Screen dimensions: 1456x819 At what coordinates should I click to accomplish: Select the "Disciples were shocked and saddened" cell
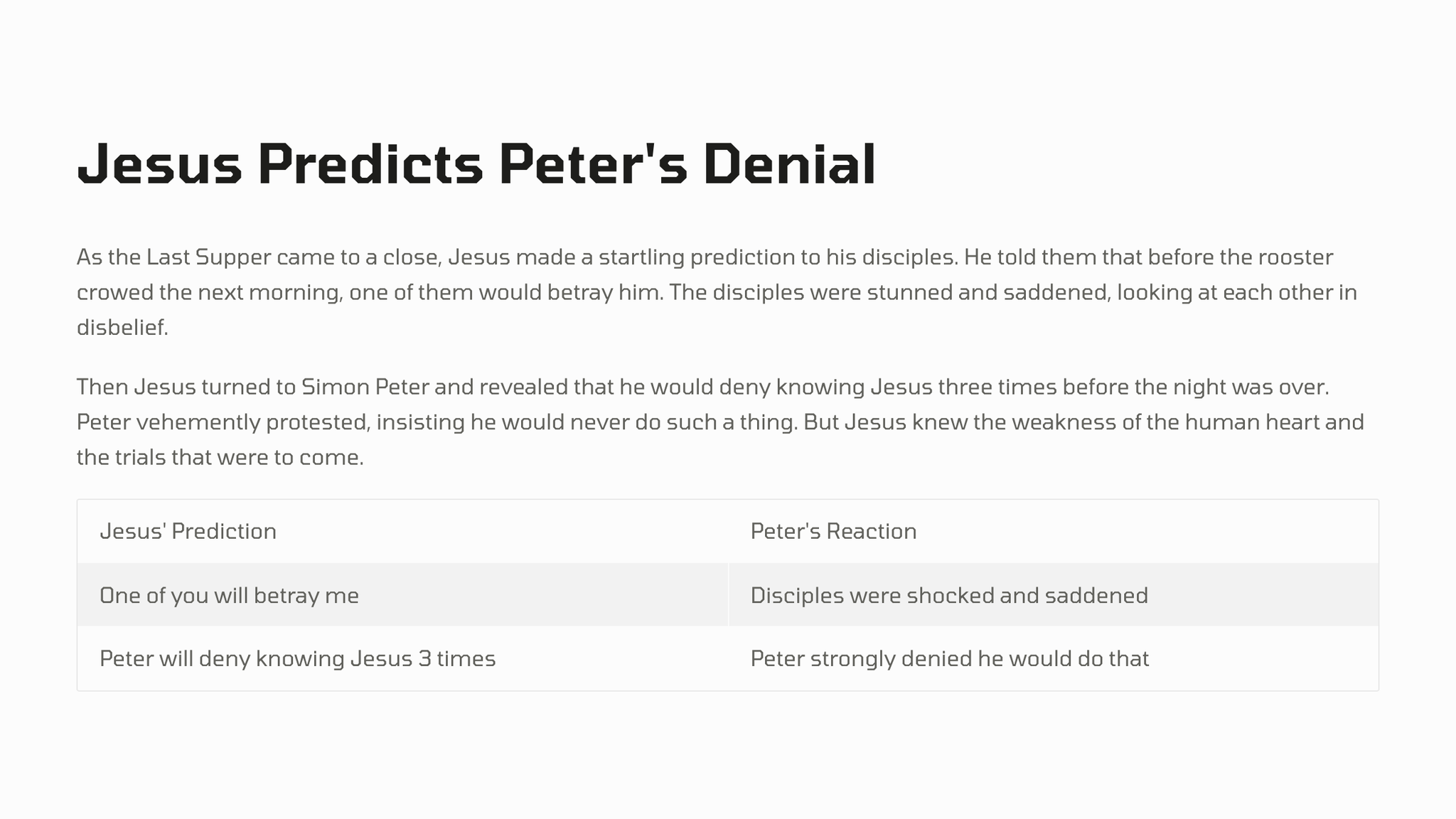click(x=949, y=596)
